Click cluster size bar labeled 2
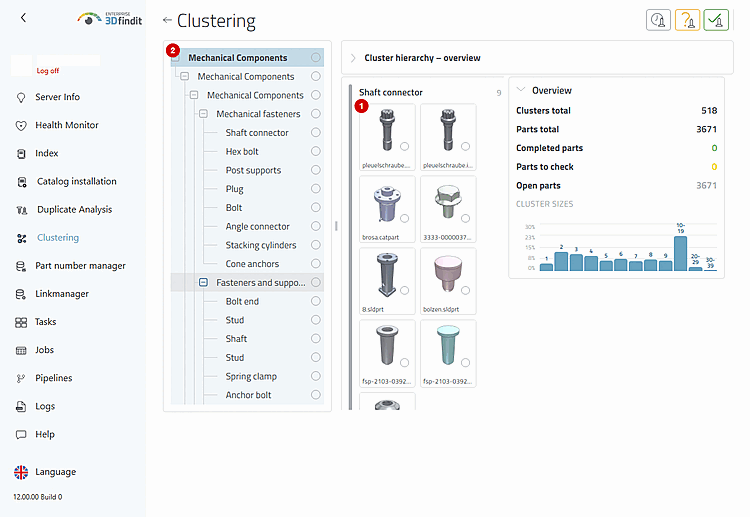750x517 pixels. coord(561,261)
